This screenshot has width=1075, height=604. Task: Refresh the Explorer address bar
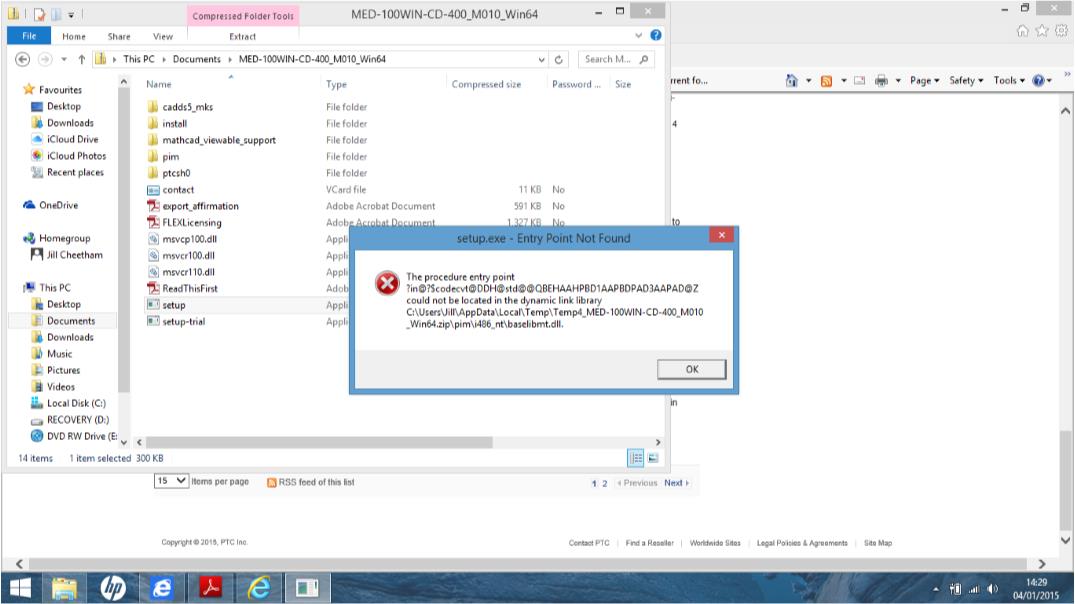[x=559, y=60]
